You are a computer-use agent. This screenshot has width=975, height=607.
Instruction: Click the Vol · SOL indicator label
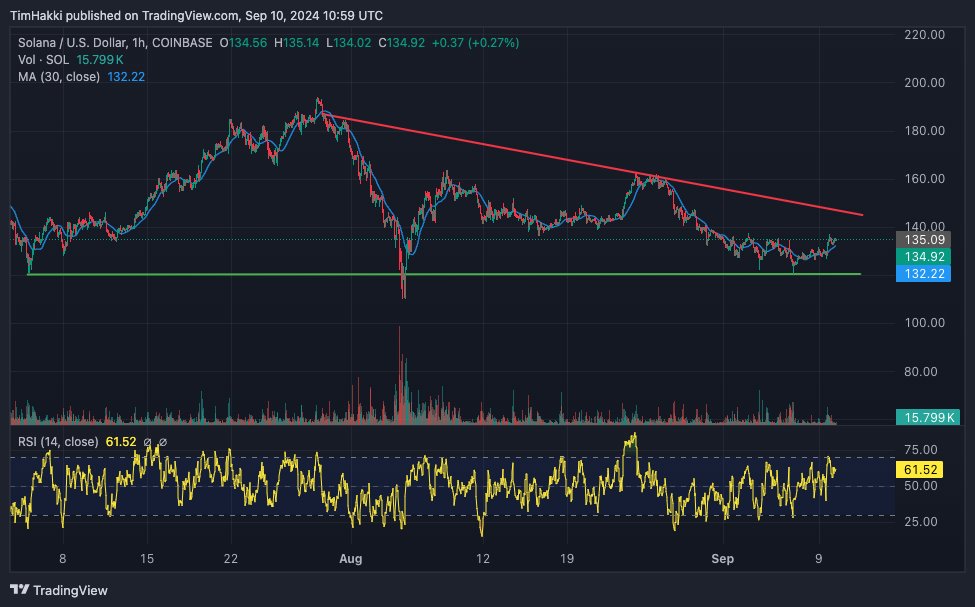click(x=44, y=59)
